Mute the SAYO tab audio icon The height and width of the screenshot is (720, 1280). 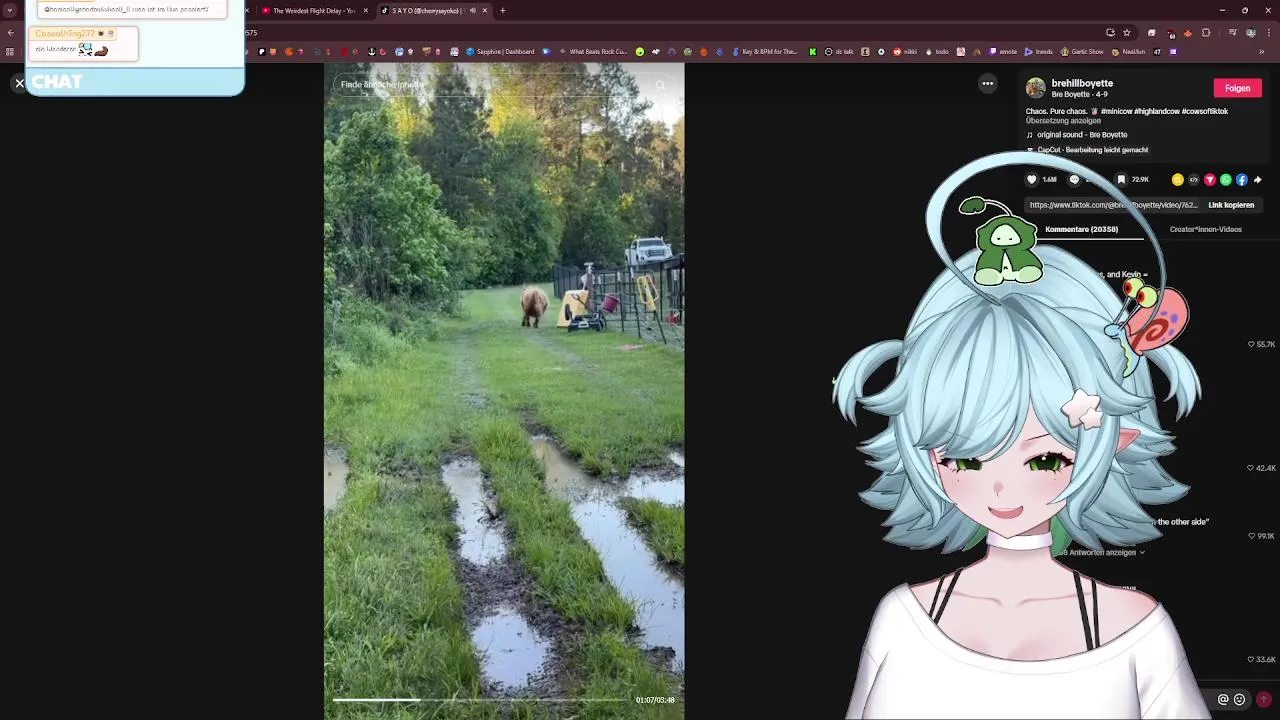pyautogui.click(x=473, y=11)
